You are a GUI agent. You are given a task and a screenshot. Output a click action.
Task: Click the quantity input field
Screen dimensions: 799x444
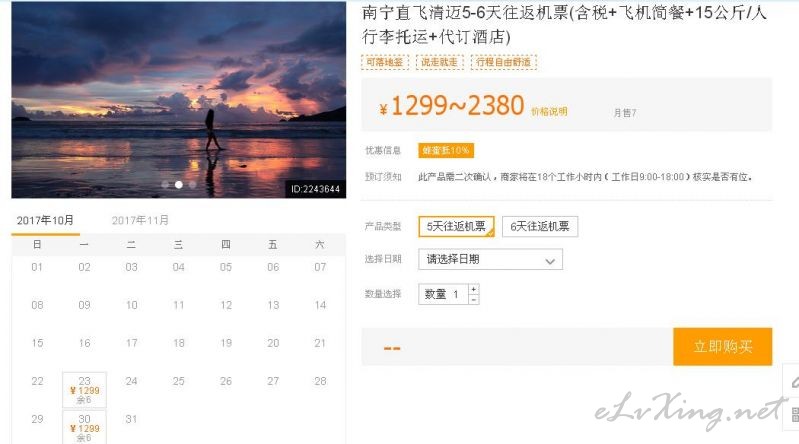point(443,294)
